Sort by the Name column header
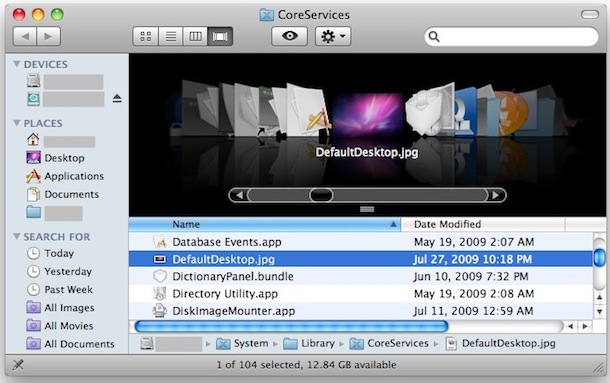 coord(265,224)
